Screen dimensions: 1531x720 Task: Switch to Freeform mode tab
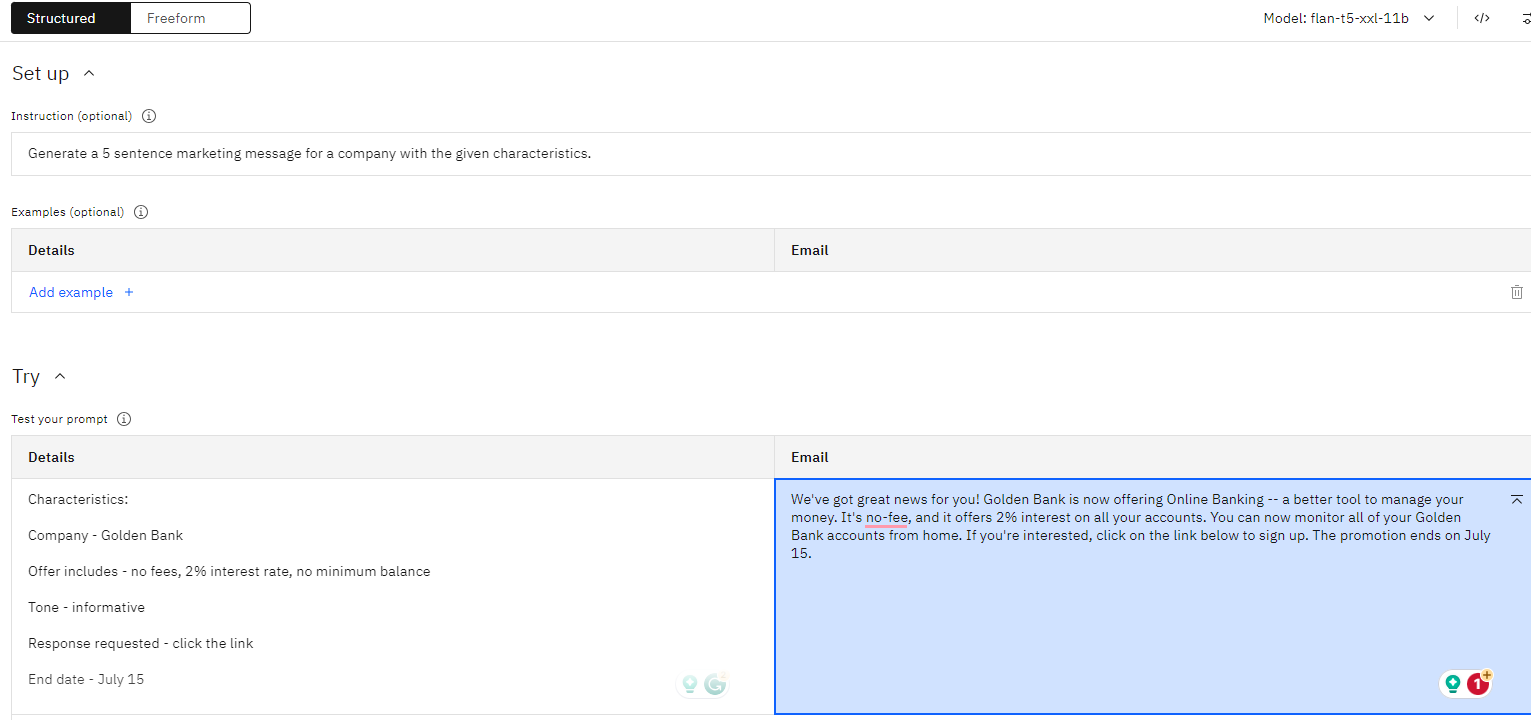coord(190,18)
